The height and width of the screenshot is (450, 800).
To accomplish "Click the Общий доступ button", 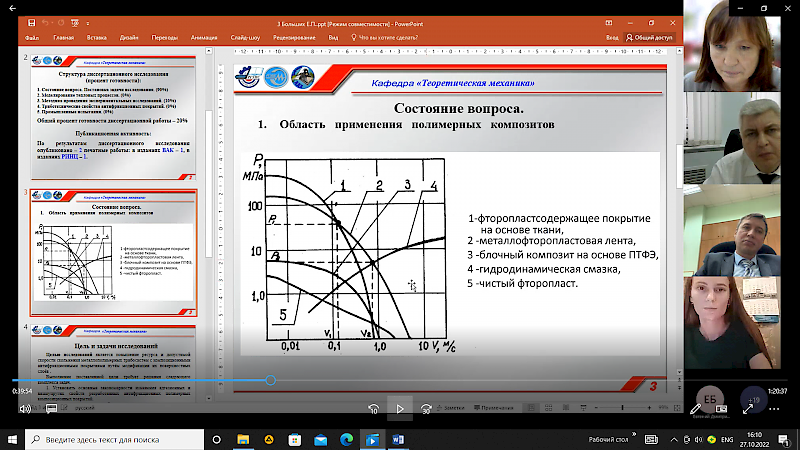I will pyautogui.click(x=649, y=37).
